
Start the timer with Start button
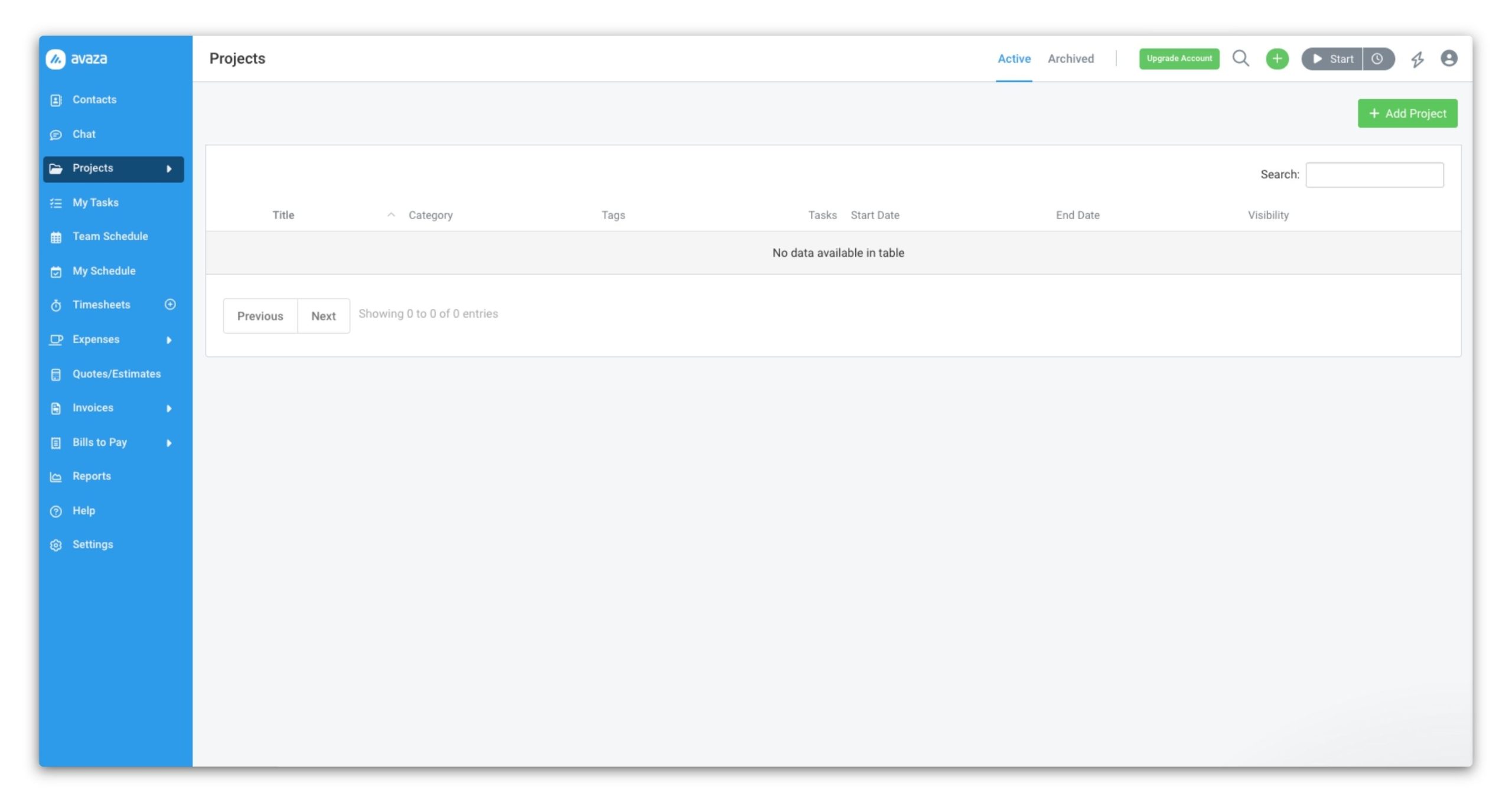[1332, 58]
